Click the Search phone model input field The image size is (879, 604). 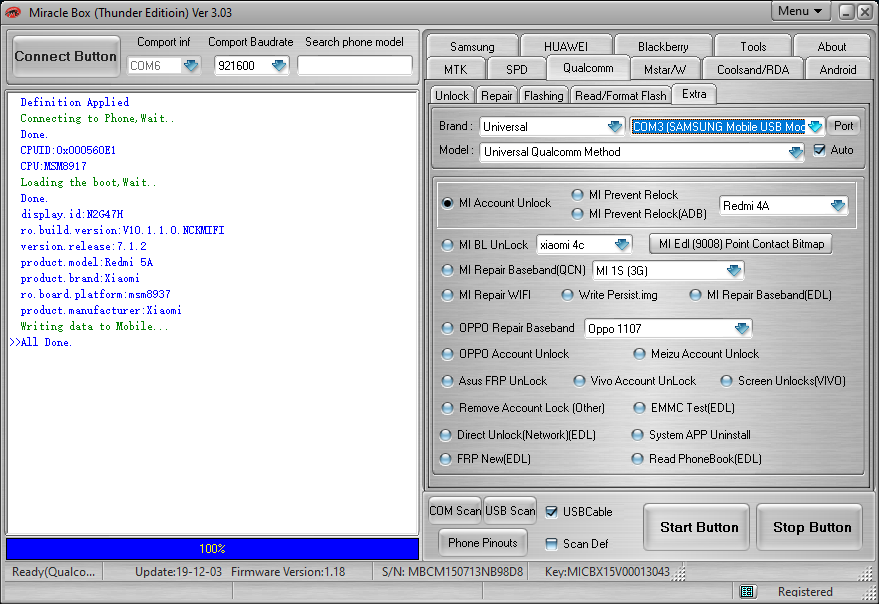pos(355,66)
